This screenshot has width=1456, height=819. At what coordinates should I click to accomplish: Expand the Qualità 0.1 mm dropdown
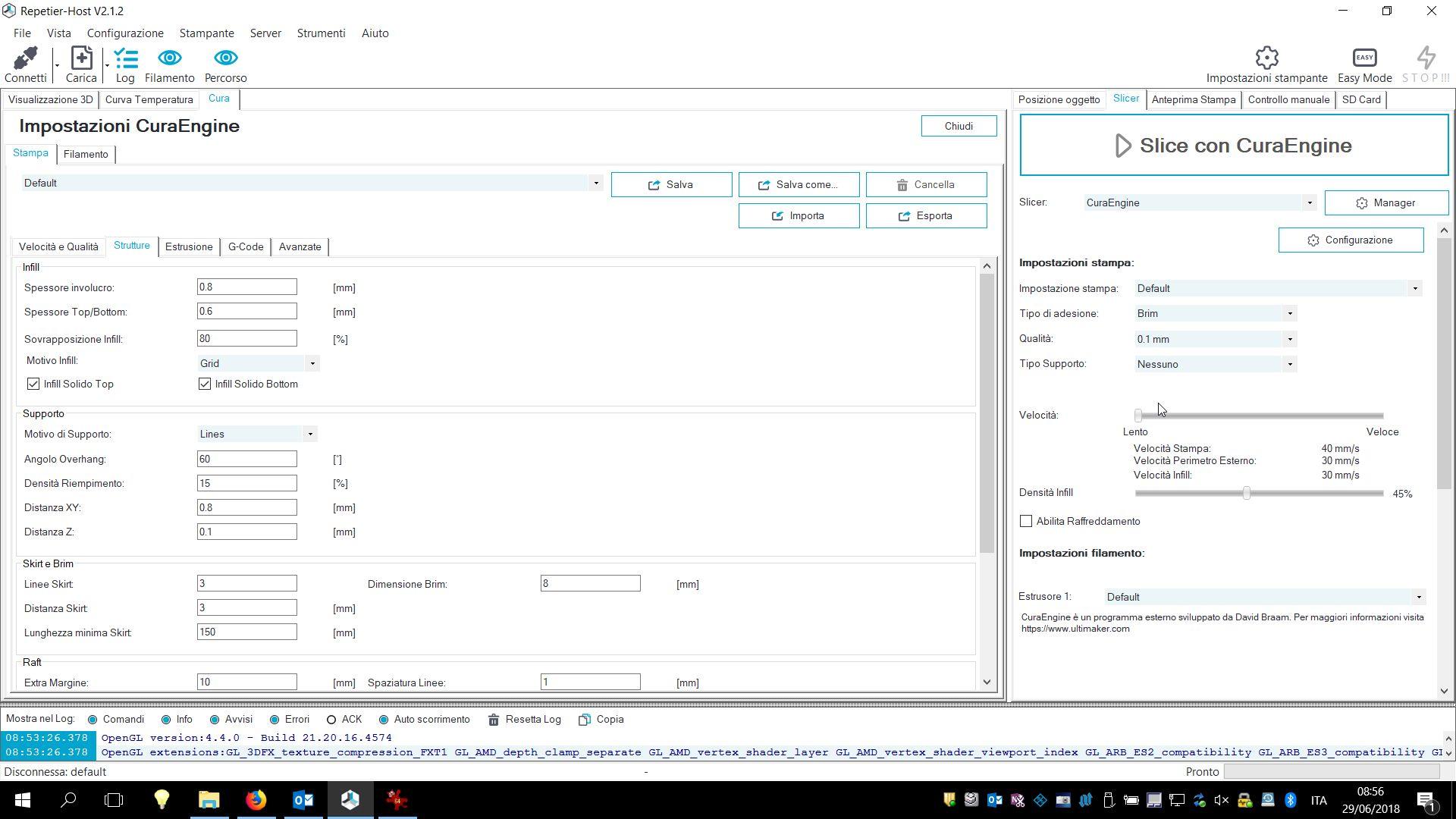pos(1289,340)
